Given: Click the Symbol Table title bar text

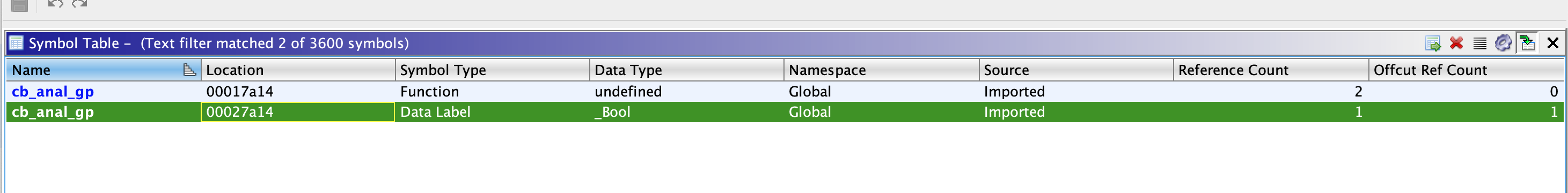Looking at the screenshot, I should tap(218, 43).
